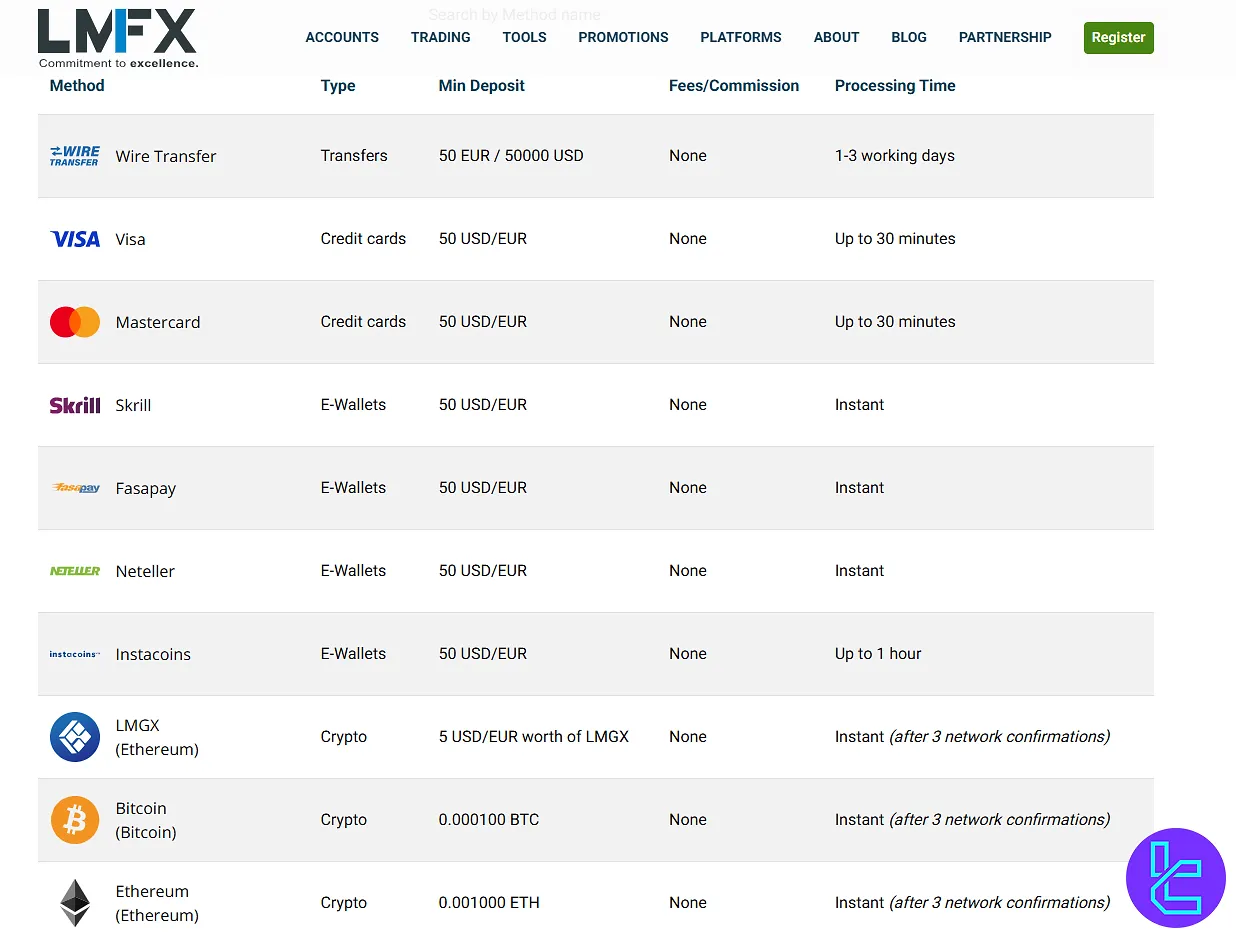The width and height of the screenshot is (1236, 938).
Task: Click the LMGX coin icon
Action: click(x=75, y=737)
